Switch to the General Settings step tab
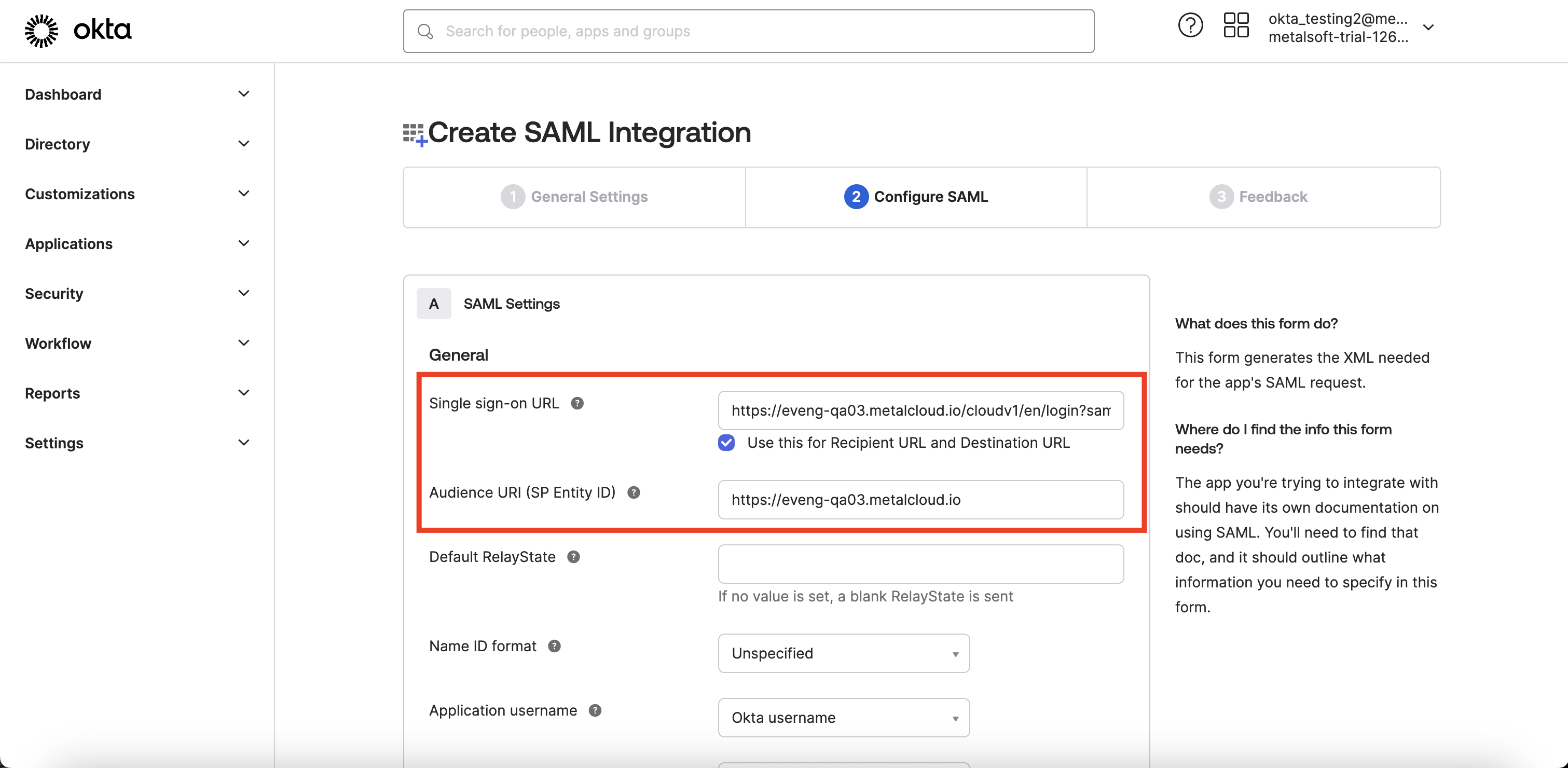This screenshot has height=768, width=1568. [574, 197]
